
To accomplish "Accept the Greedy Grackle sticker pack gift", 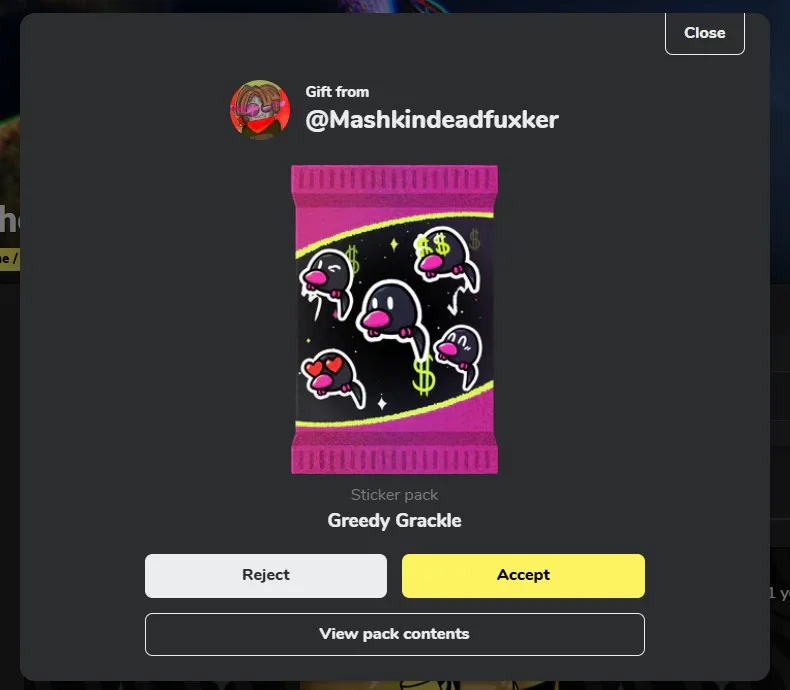I will click(523, 576).
